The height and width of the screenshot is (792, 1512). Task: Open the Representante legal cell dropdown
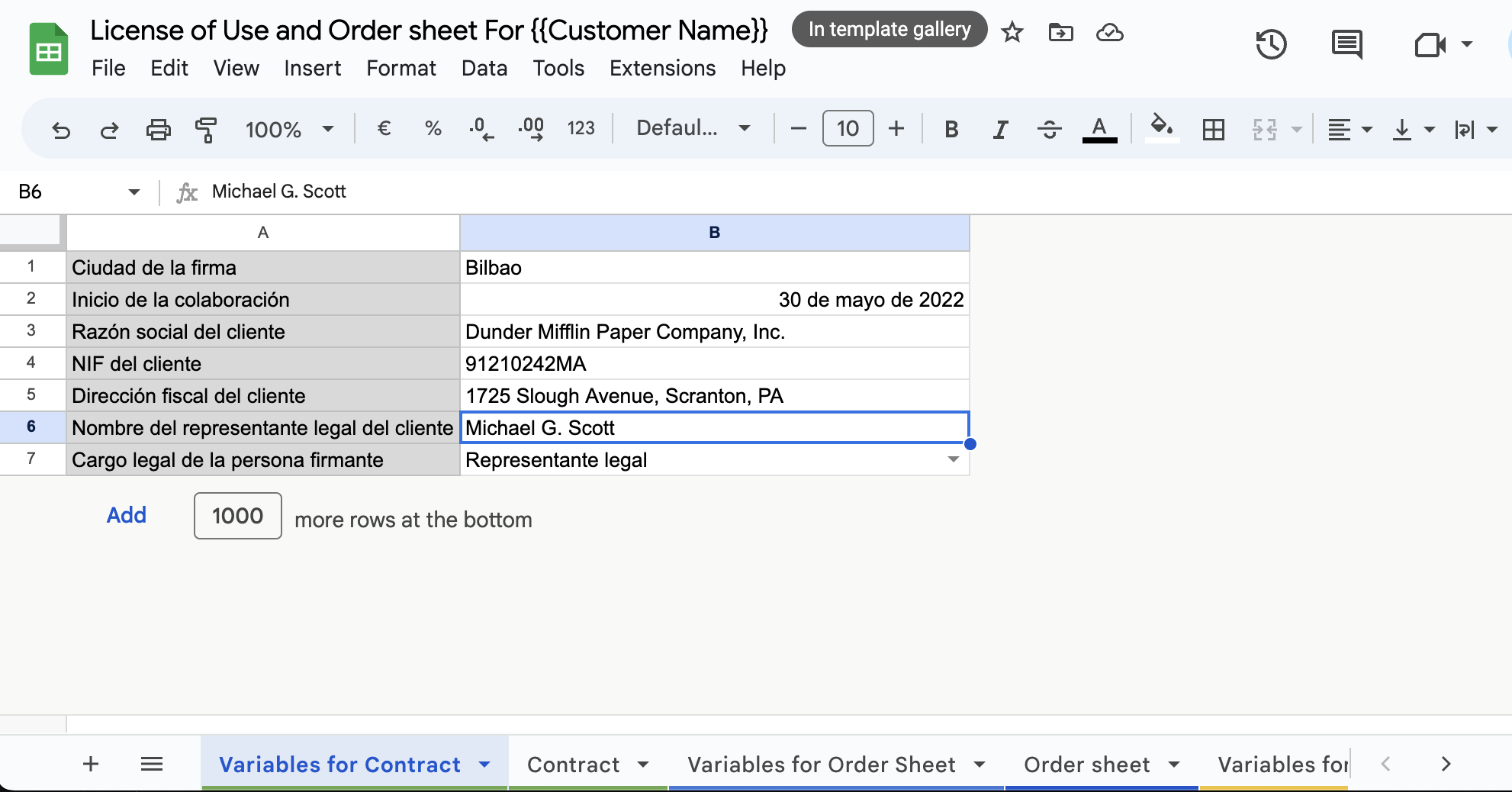coord(953,459)
